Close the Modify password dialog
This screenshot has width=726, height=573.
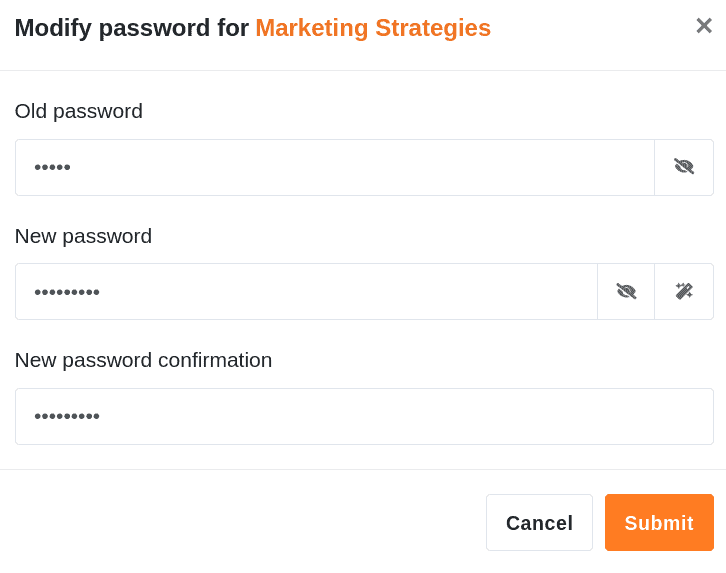pos(703,26)
